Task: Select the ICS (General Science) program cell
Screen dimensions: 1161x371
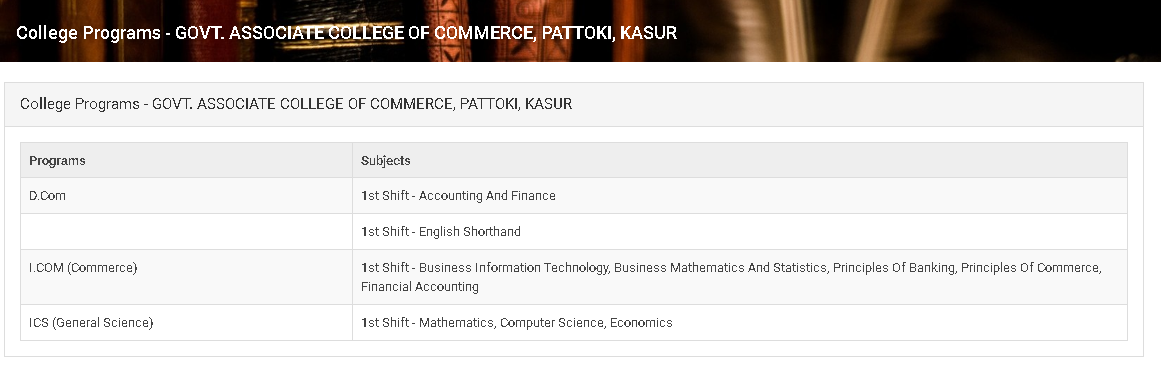Action: (x=186, y=323)
